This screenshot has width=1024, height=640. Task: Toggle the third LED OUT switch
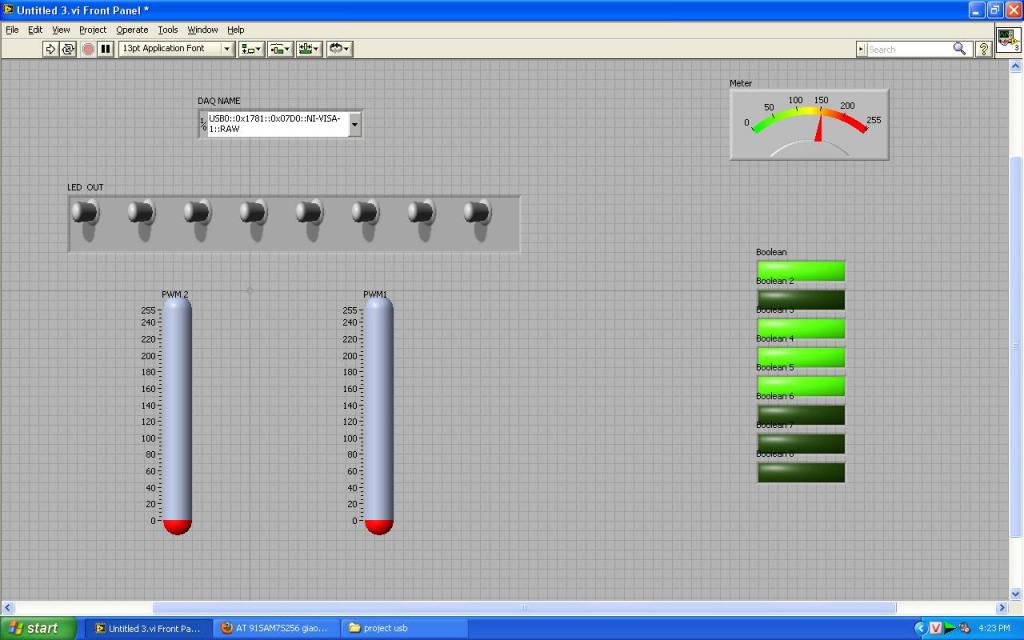click(x=197, y=212)
